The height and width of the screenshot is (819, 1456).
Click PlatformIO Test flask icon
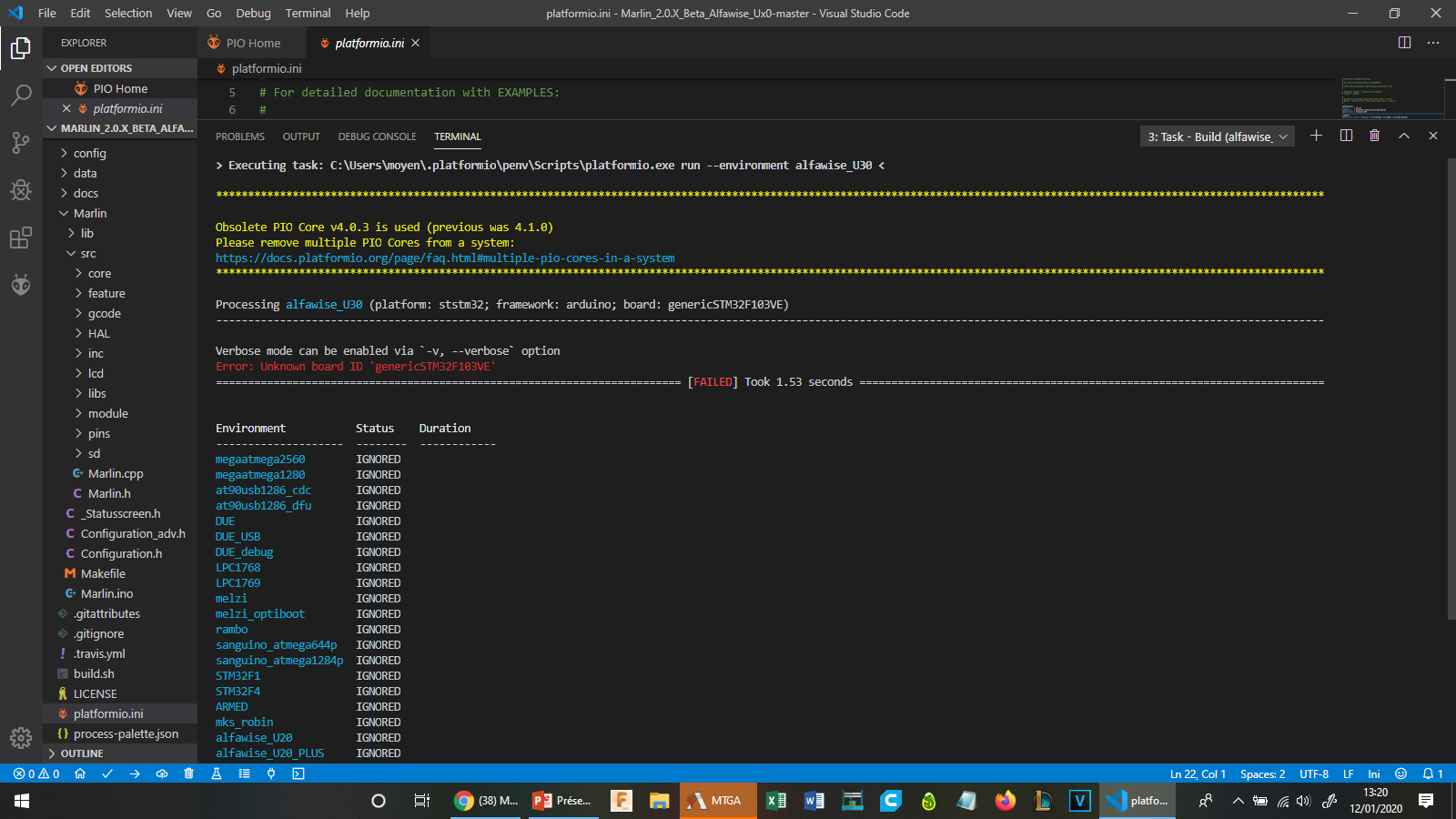click(x=217, y=773)
